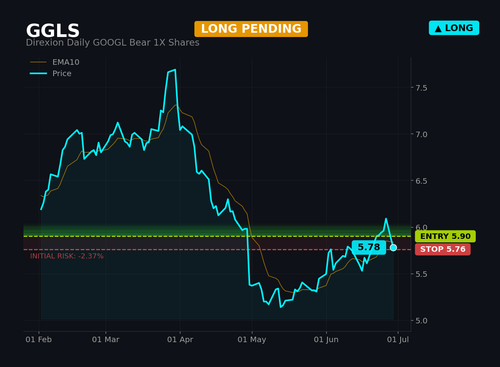Toggle the EMA10 legend label
This screenshot has width=500, height=367.
[x=66, y=62]
